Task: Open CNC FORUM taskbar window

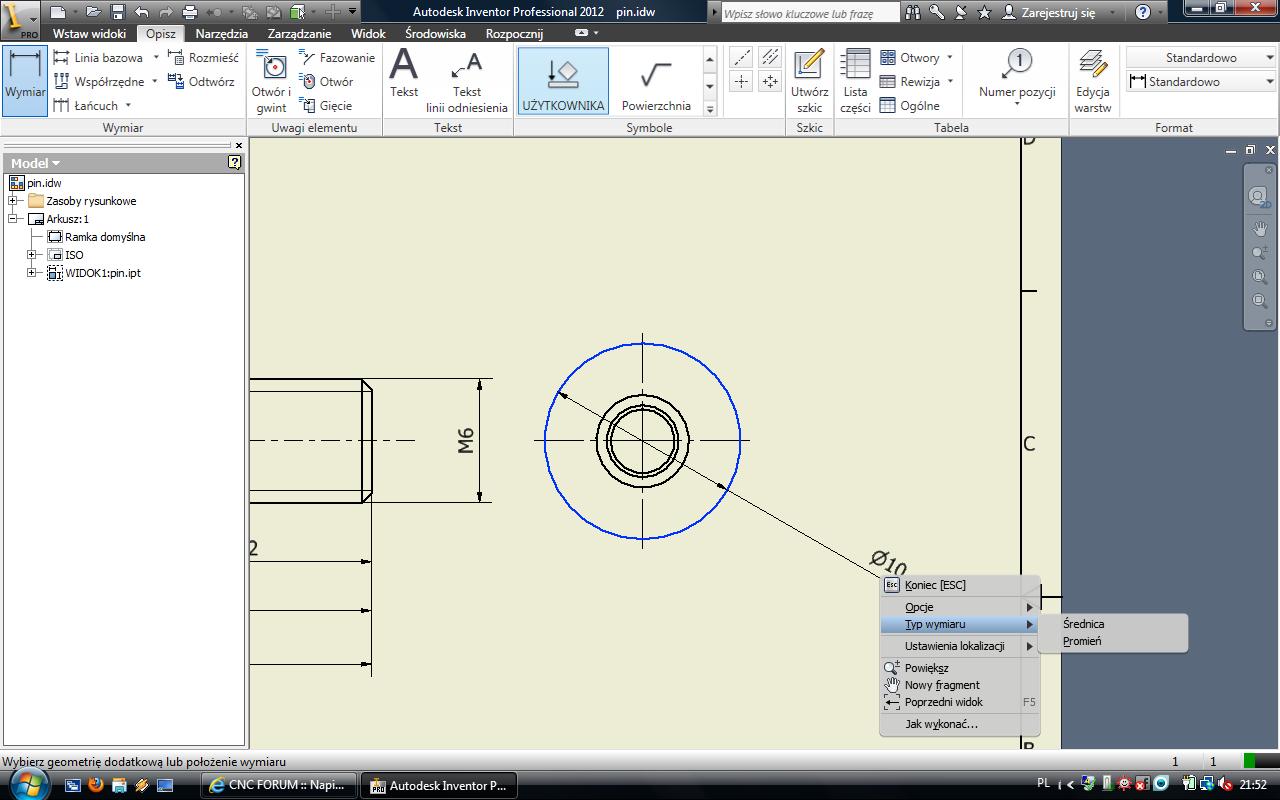Action: pyautogui.click(x=278, y=785)
